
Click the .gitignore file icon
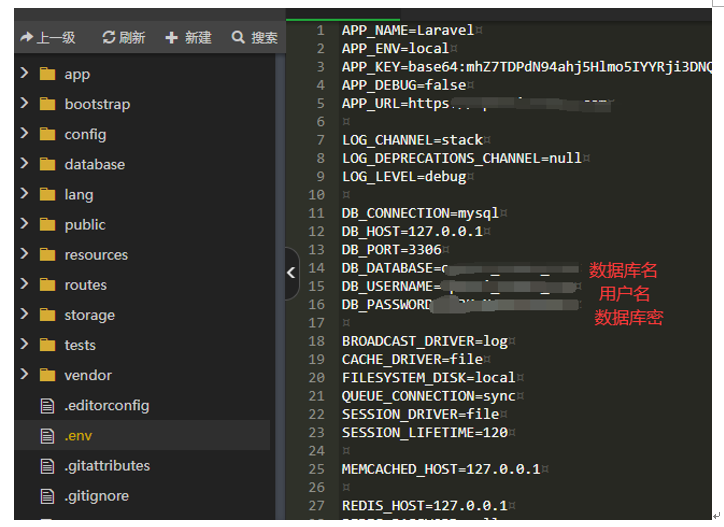pyautogui.click(x=46, y=495)
